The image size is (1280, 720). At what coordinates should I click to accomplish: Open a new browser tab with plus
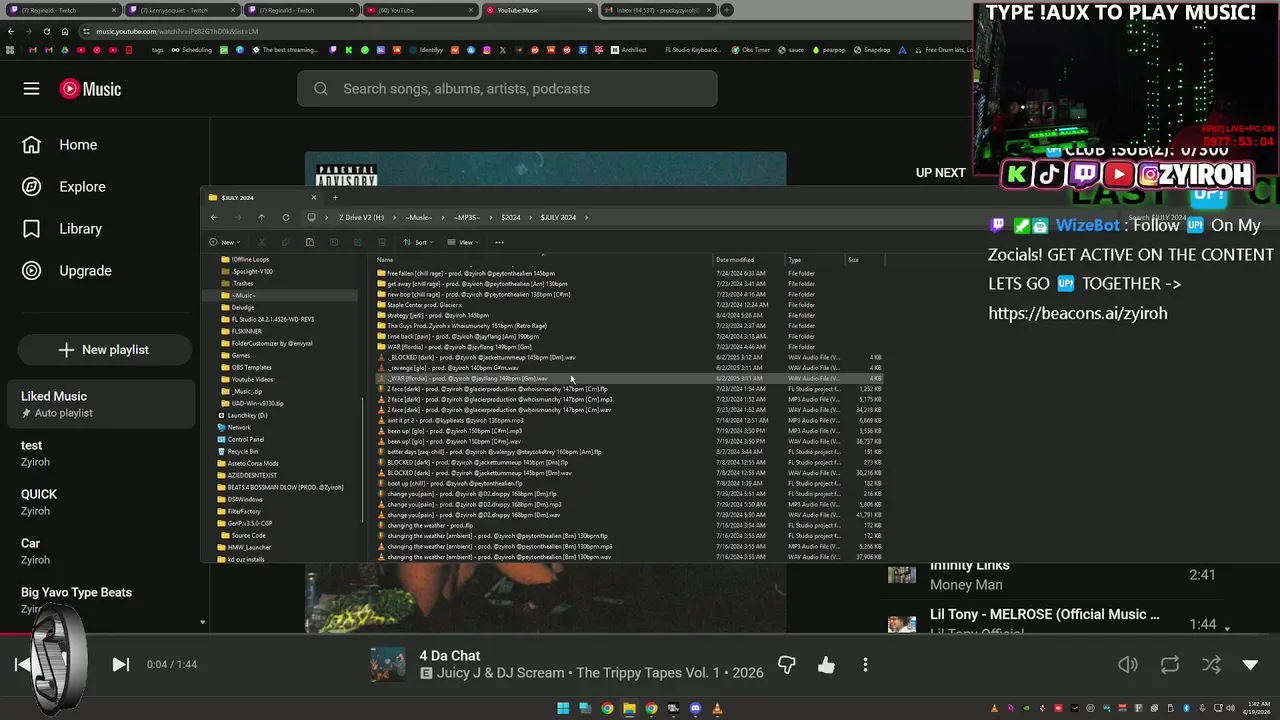click(x=727, y=10)
